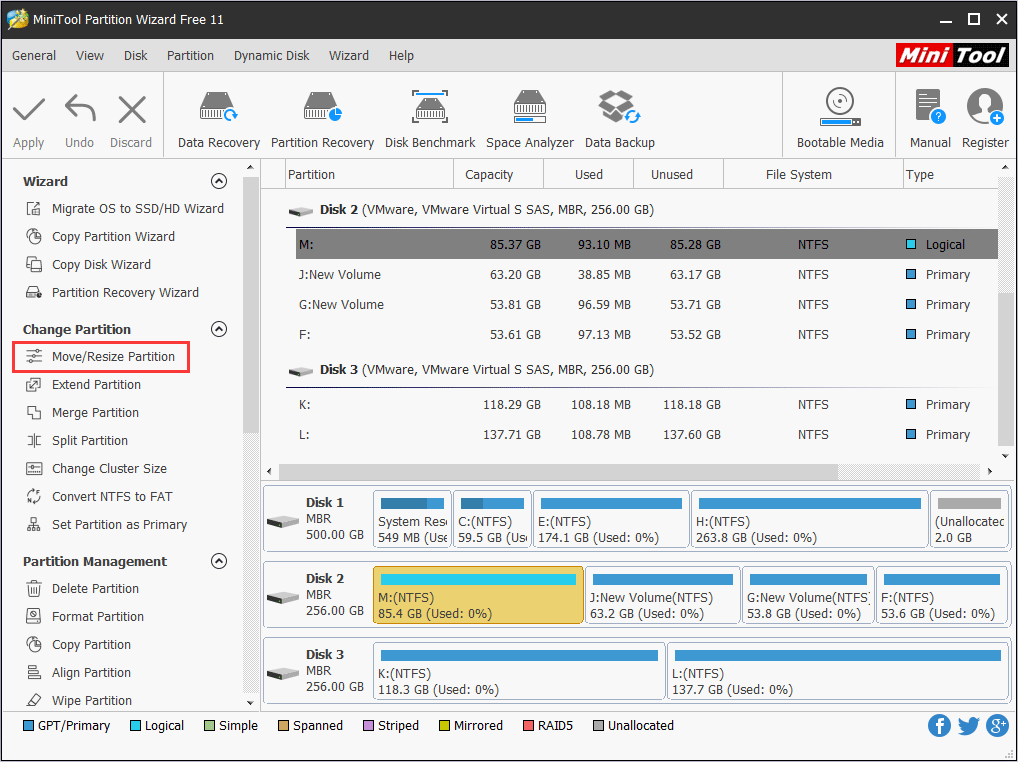Open the Bootable Media builder
Viewport: 1018px width, 762px height.
point(840,121)
